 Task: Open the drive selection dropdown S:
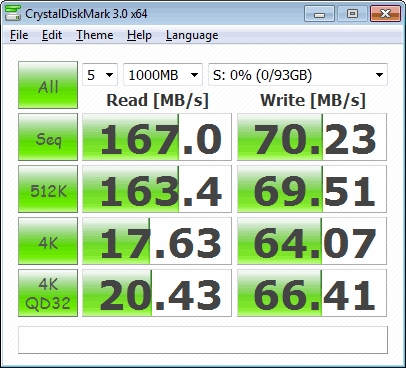click(298, 75)
